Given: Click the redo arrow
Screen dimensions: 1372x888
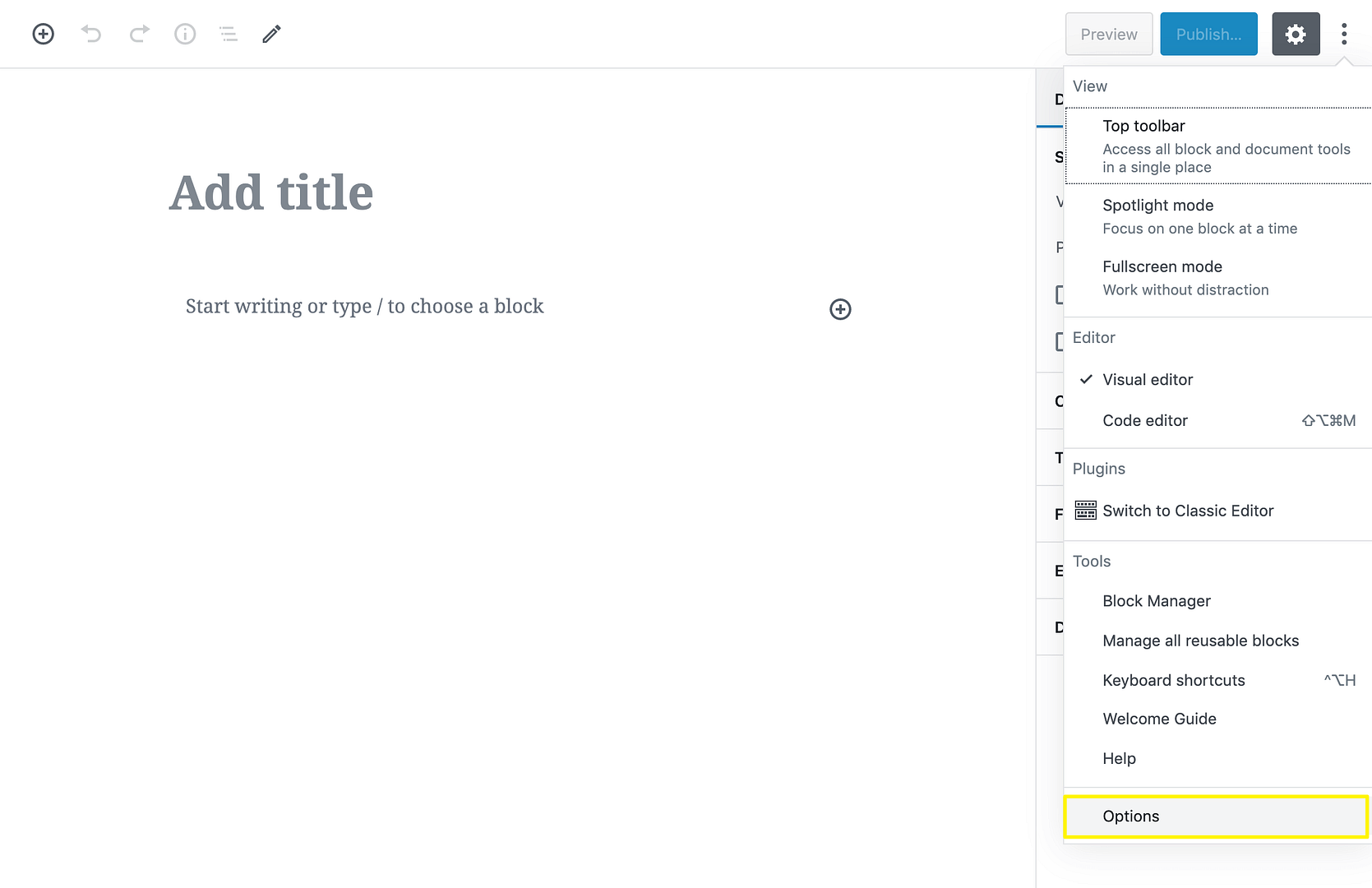Looking at the screenshot, I should tap(139, 34).
